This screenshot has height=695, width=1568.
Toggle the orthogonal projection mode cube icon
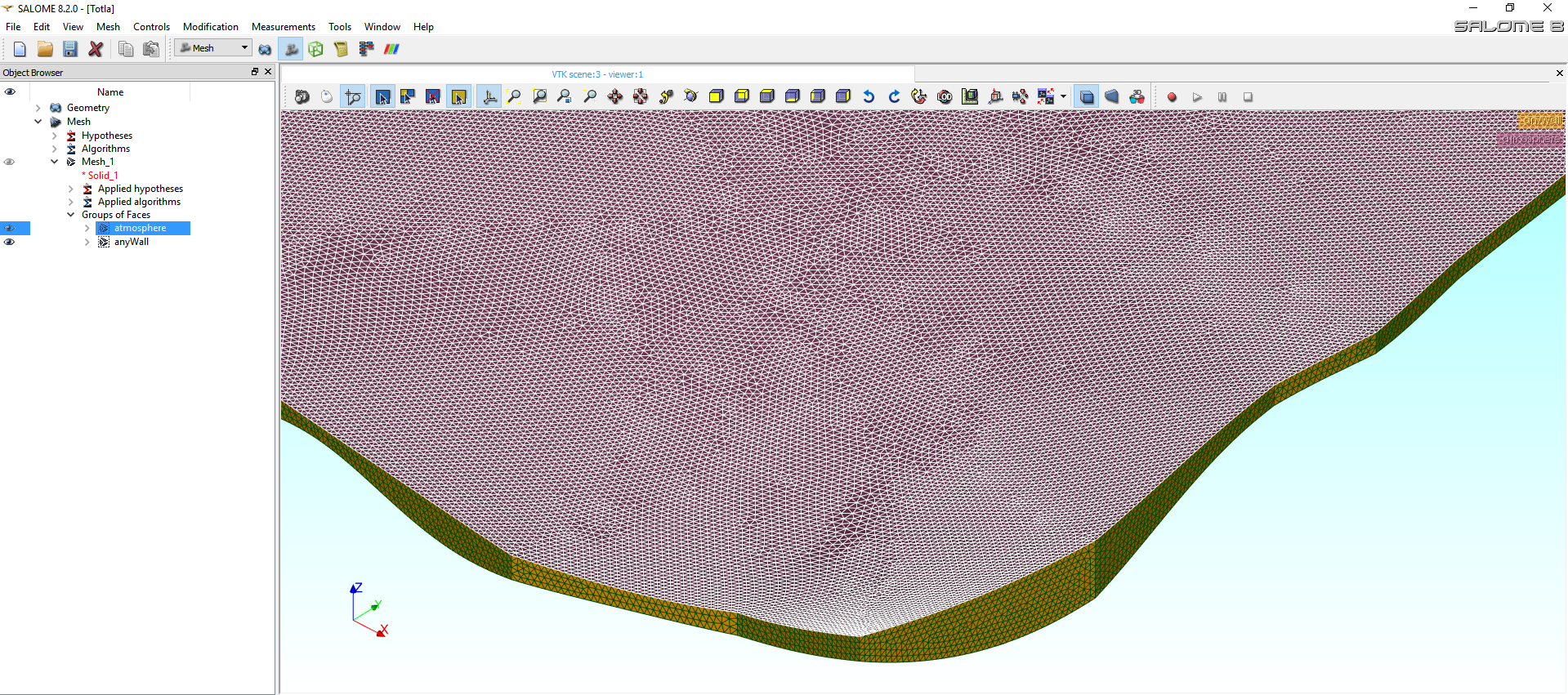(x=1087, y=96)
